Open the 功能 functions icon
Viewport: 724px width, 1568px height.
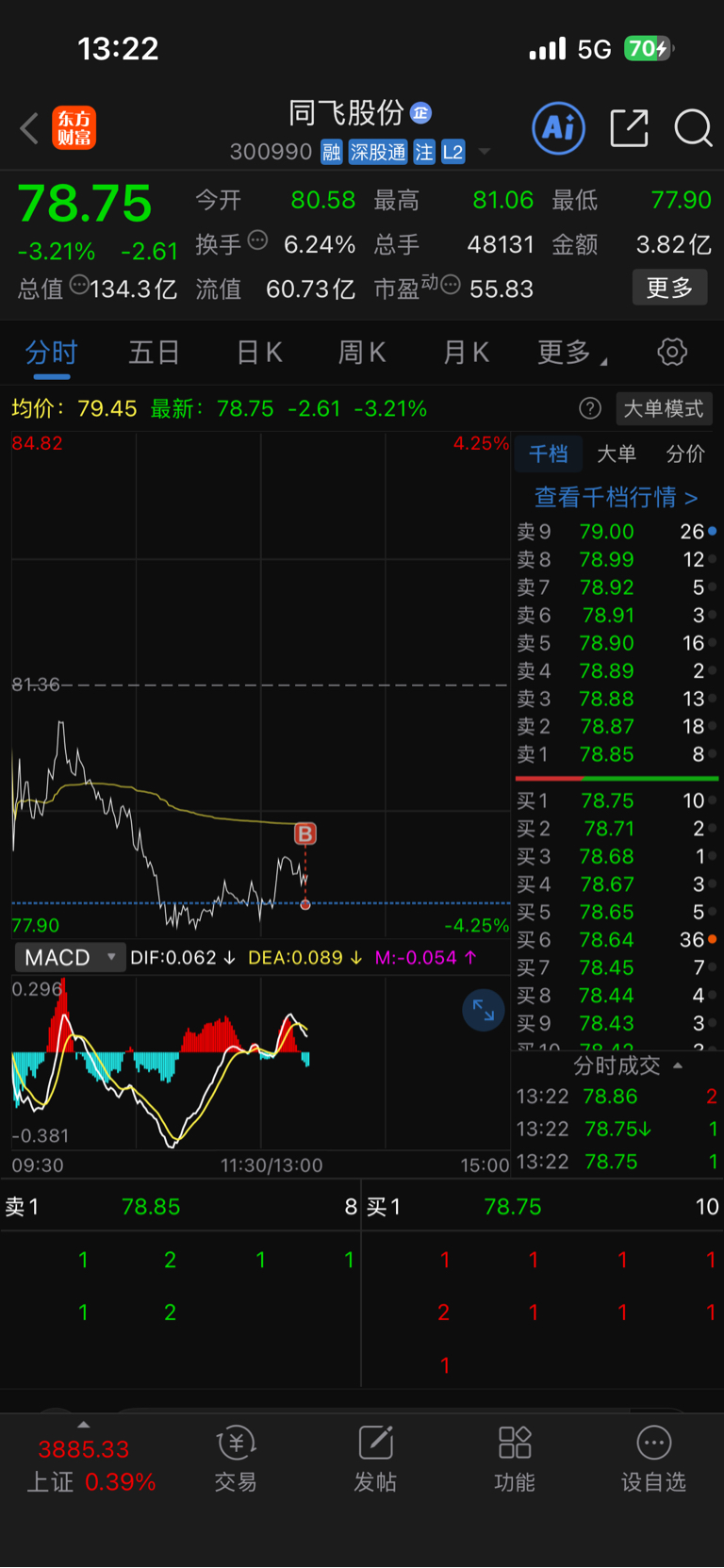(x=515, y=1460)
